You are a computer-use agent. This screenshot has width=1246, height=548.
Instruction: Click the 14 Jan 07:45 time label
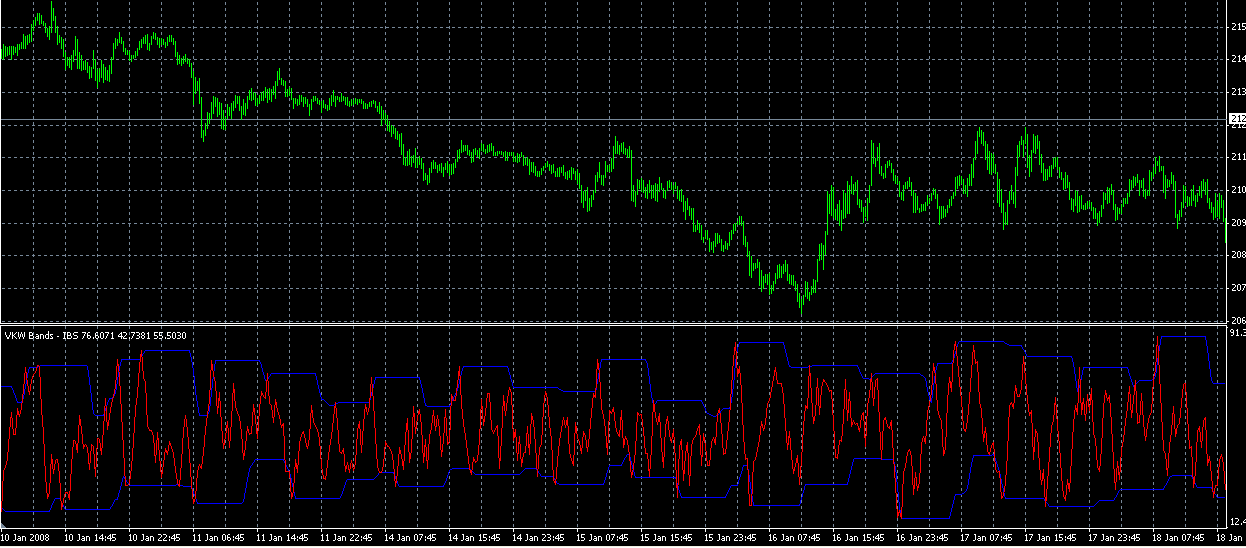pos(411,538)
